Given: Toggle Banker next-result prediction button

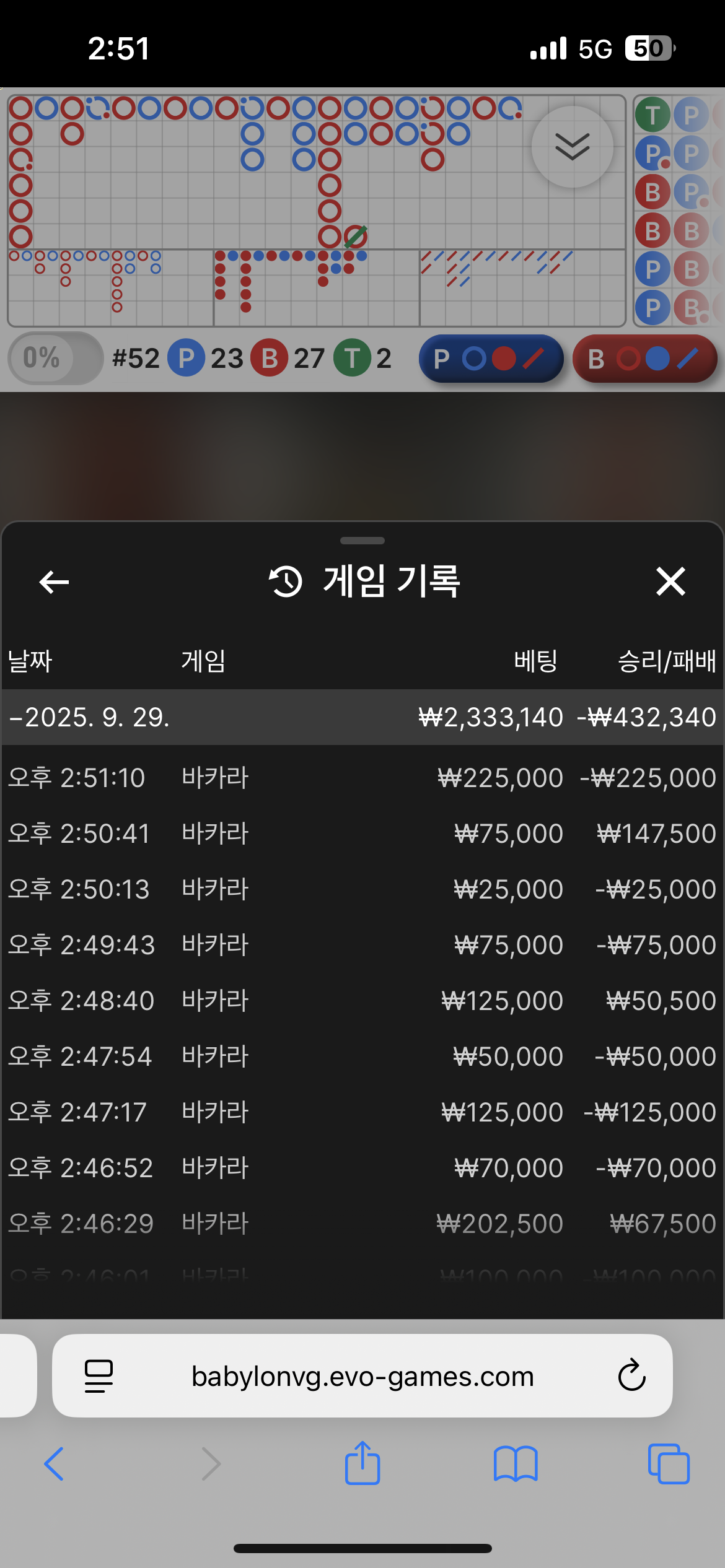Looking at the screenshot, I should 644,359.
